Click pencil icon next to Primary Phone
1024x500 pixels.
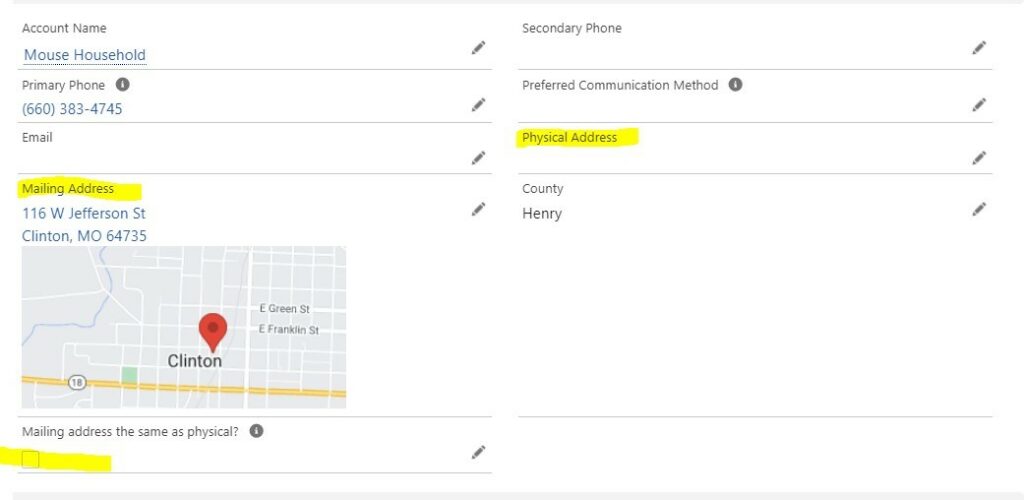tap(479, 104)
